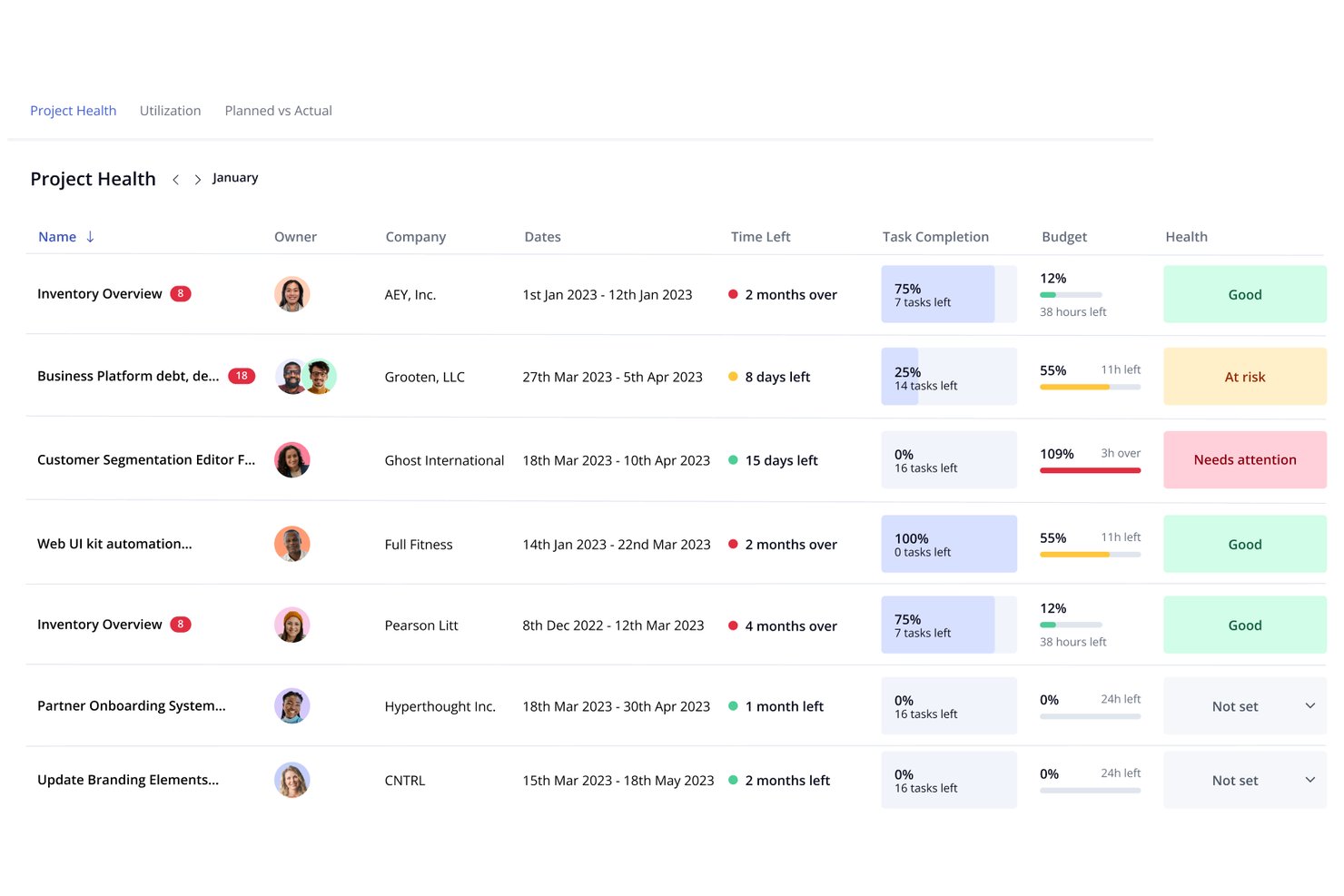Click the red 18 badge on Business Platform
This screenshot has height=896, width=1344.
[242, 376]
